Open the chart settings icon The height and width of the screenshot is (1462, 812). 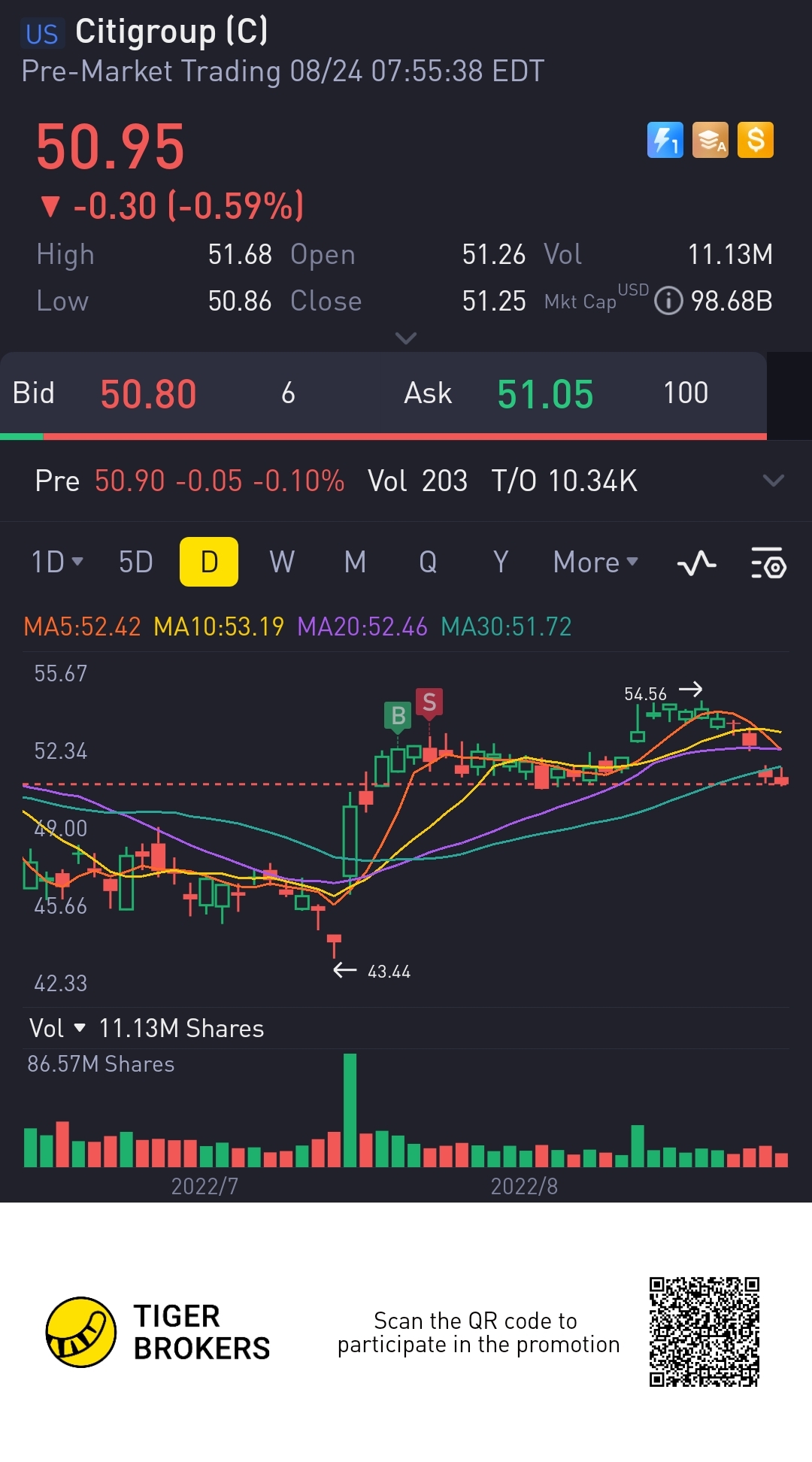[x=768, y=563]
